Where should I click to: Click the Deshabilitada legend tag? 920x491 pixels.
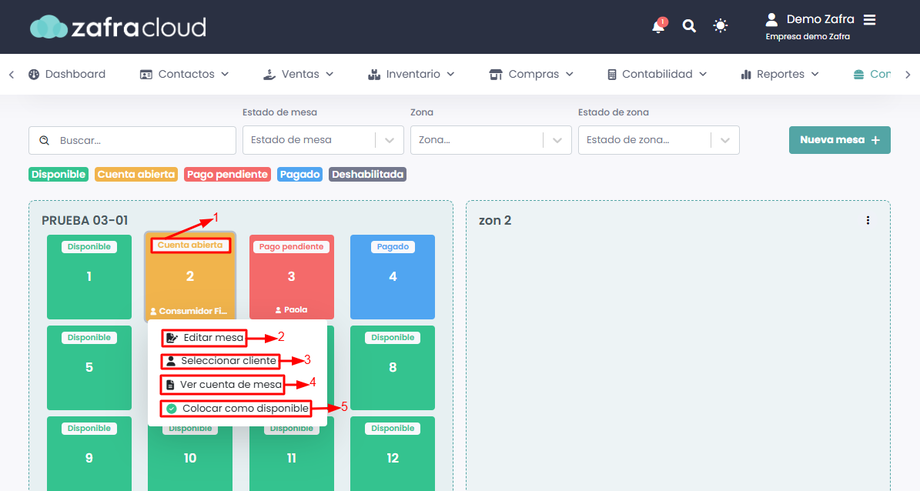pyautogui.click(x=367, y=174)
